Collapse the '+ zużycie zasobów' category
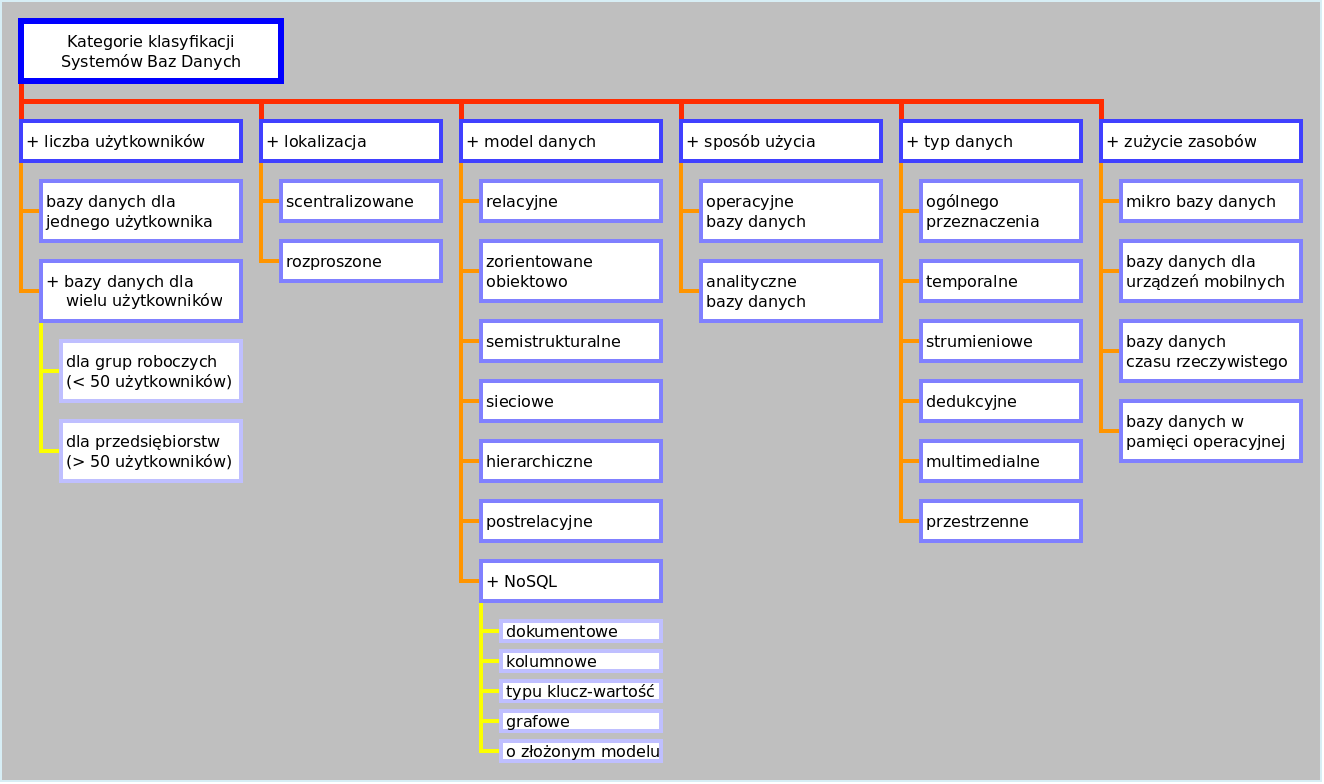1324x784 pixels. pyautogui.click(x=1201, y=141)
